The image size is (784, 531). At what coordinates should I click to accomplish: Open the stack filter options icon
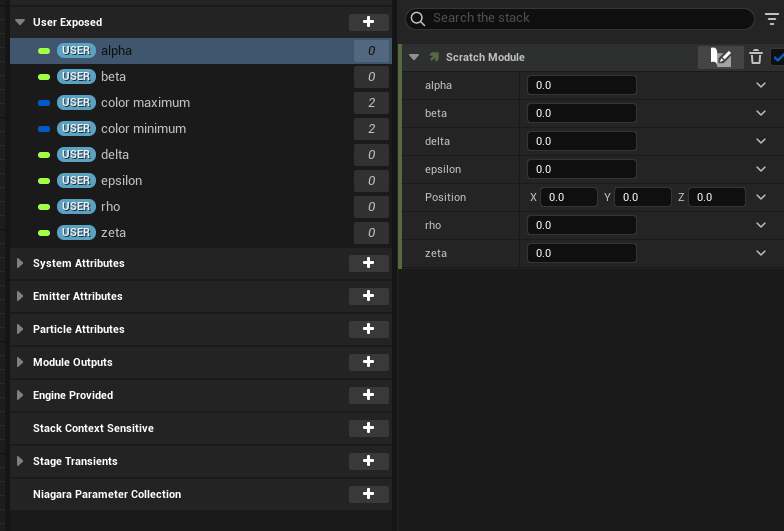(x=770, y=18)
